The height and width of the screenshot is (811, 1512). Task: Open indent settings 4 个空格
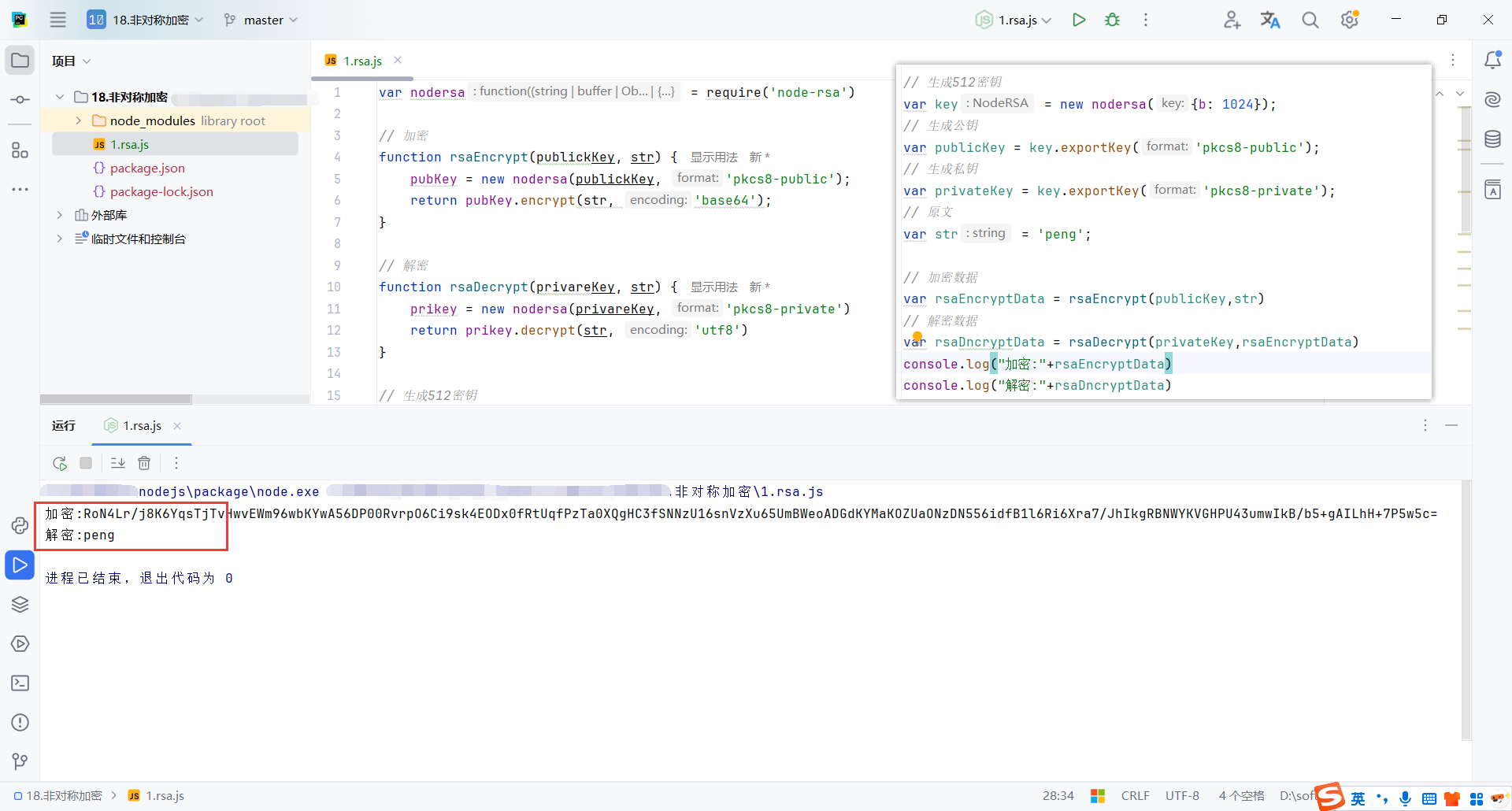click(1241, 796)
